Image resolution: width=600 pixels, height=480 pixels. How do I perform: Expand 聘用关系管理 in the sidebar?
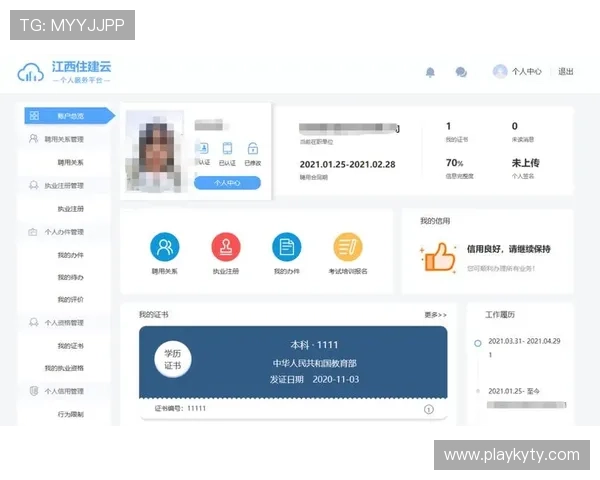(x=64, y=139)
